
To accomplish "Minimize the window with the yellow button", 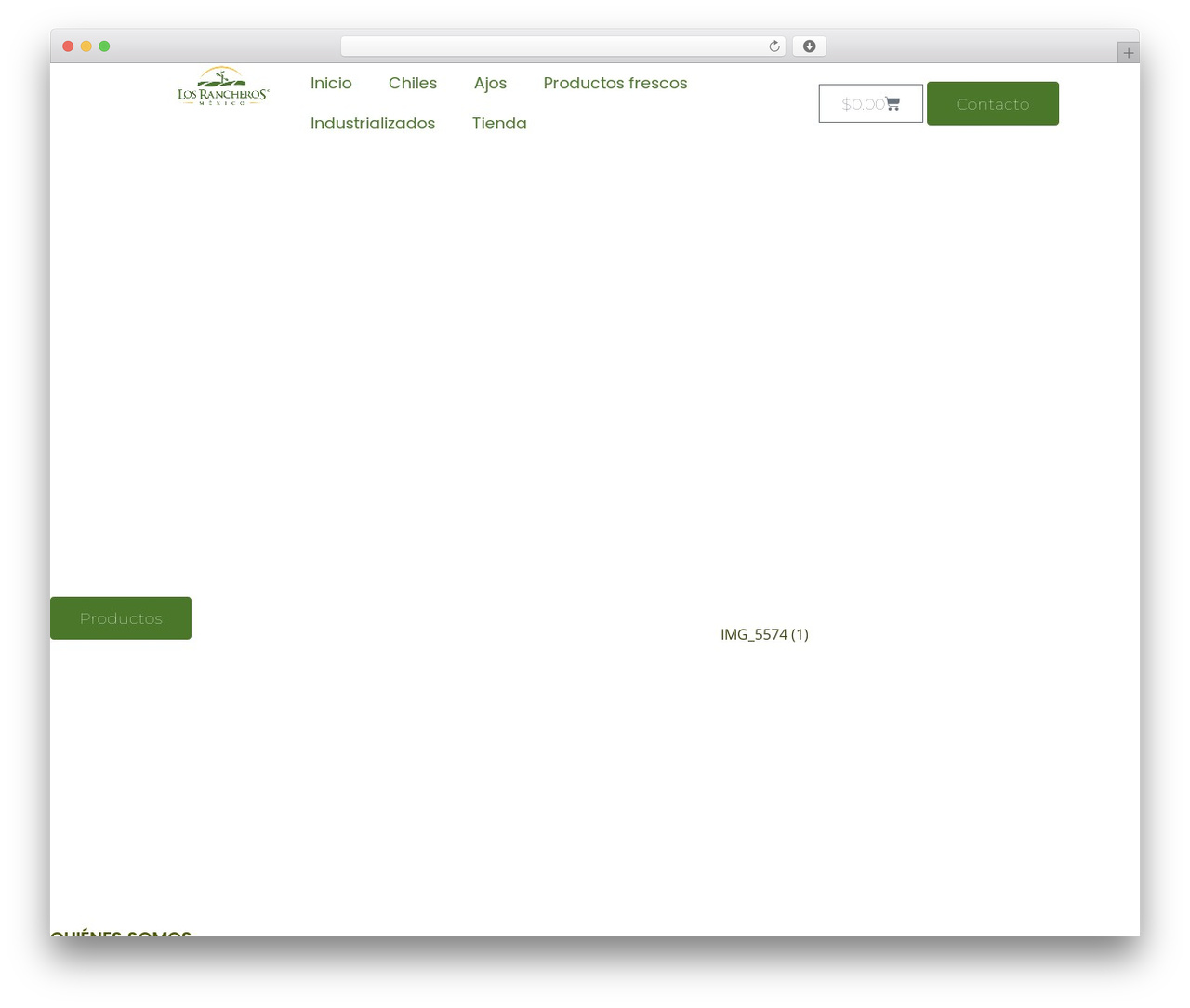I will tap(86, 46).
